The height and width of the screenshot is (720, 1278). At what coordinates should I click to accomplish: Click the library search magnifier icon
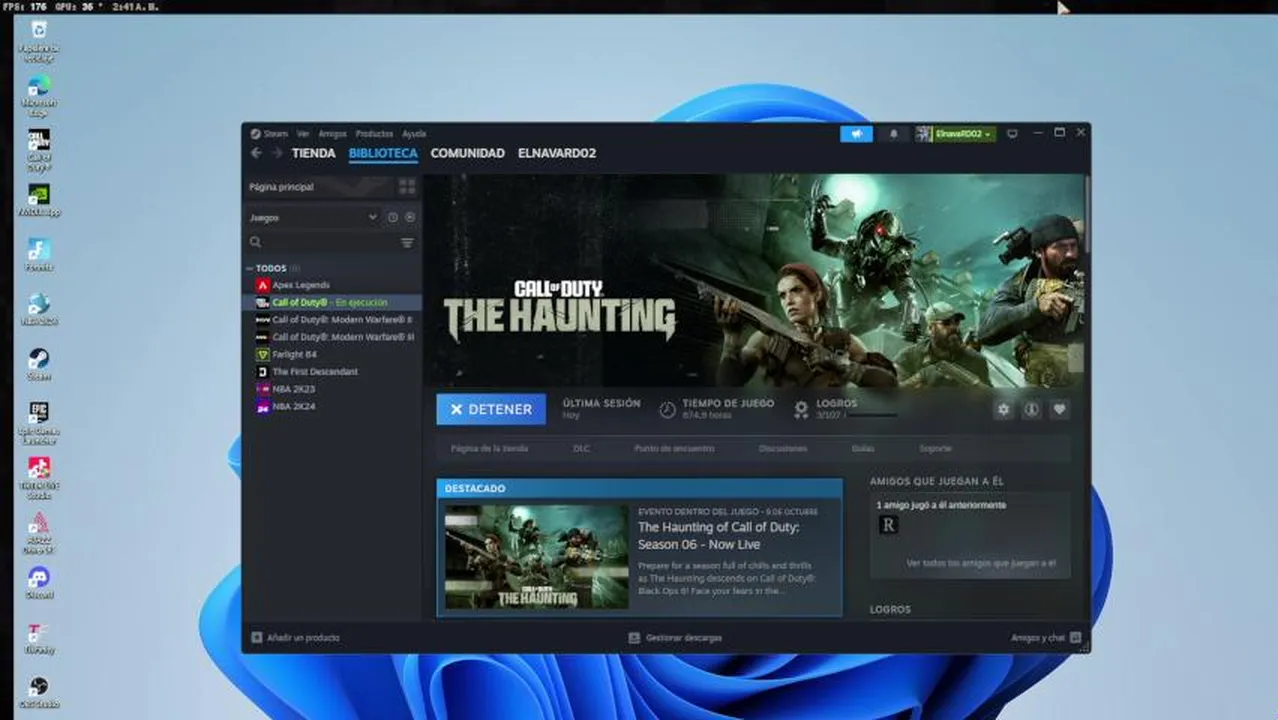(x=256, y=242)
